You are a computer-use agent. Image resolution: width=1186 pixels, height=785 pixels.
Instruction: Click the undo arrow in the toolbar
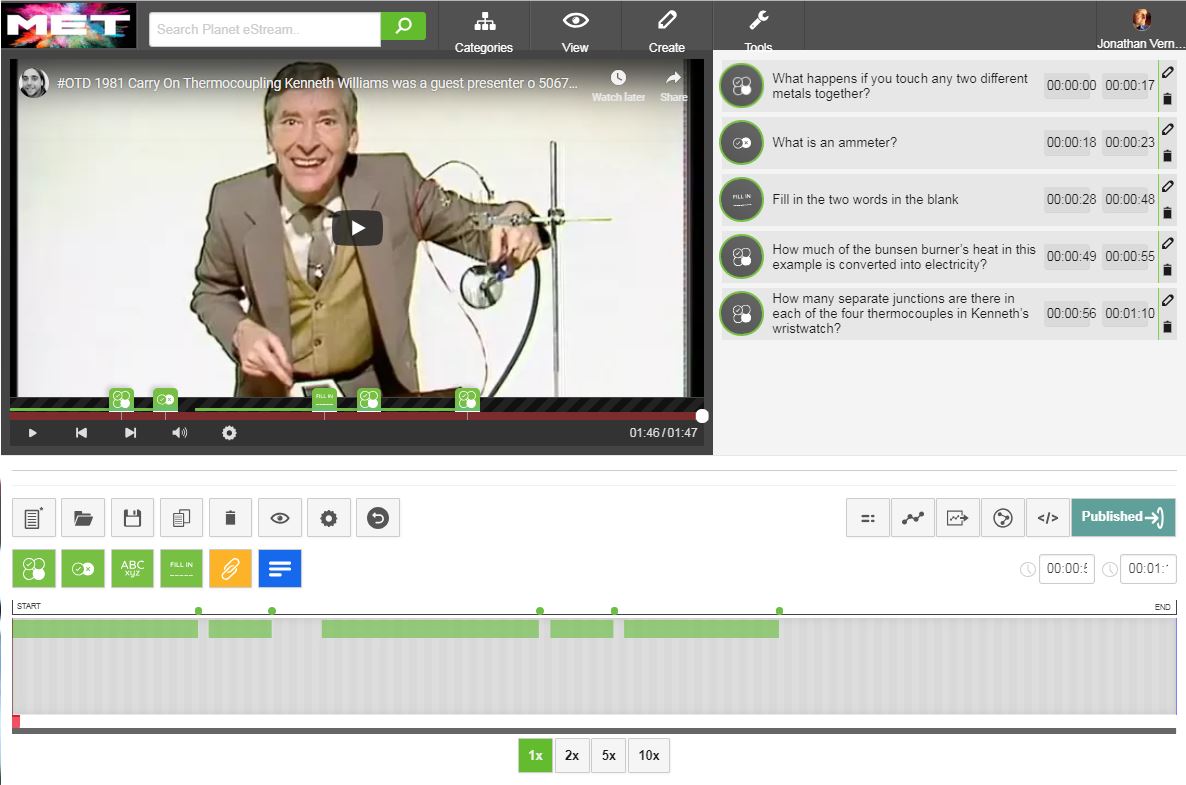[x=378, y=518]
